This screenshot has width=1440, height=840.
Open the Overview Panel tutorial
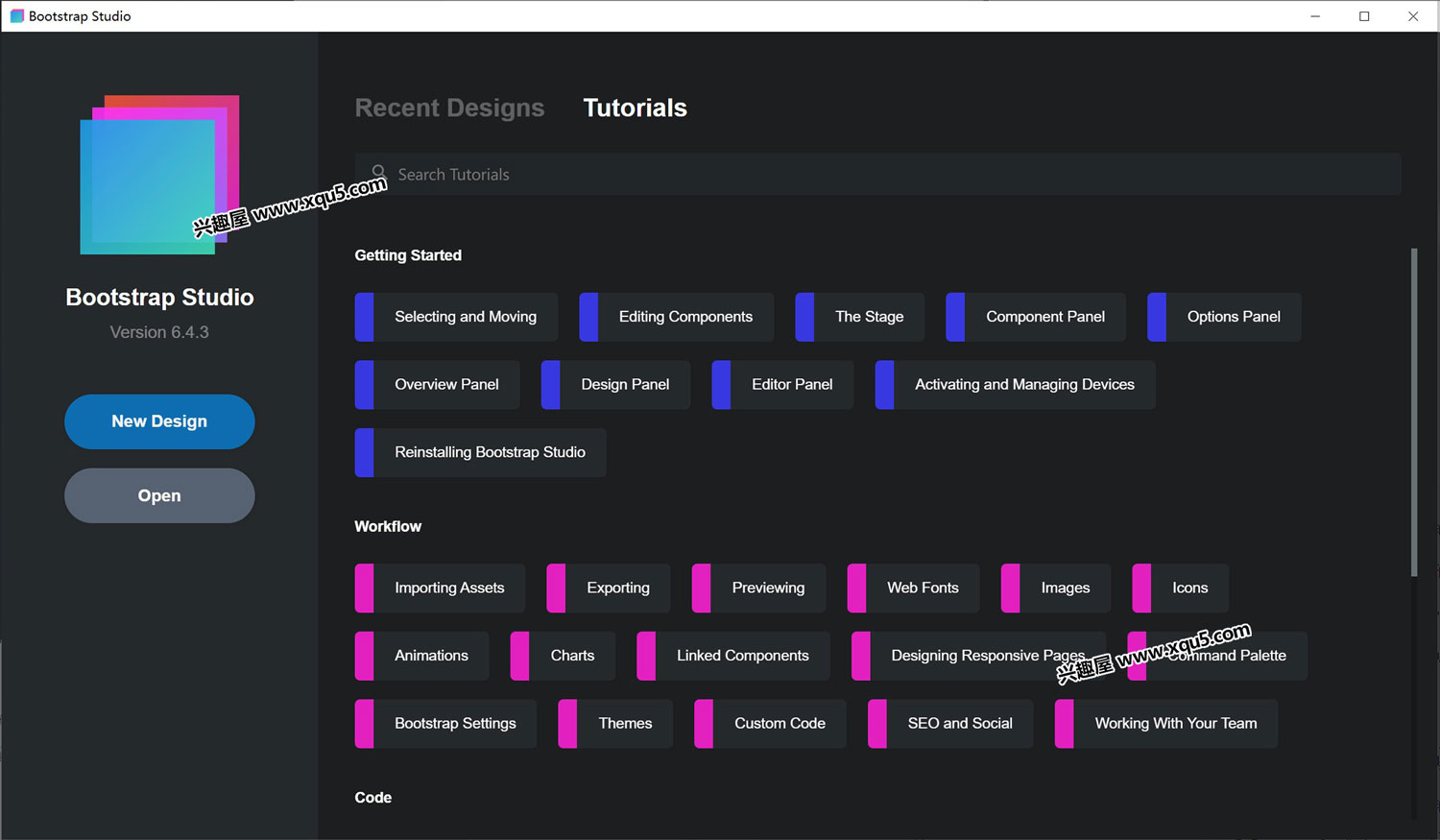tap(437, 385)
